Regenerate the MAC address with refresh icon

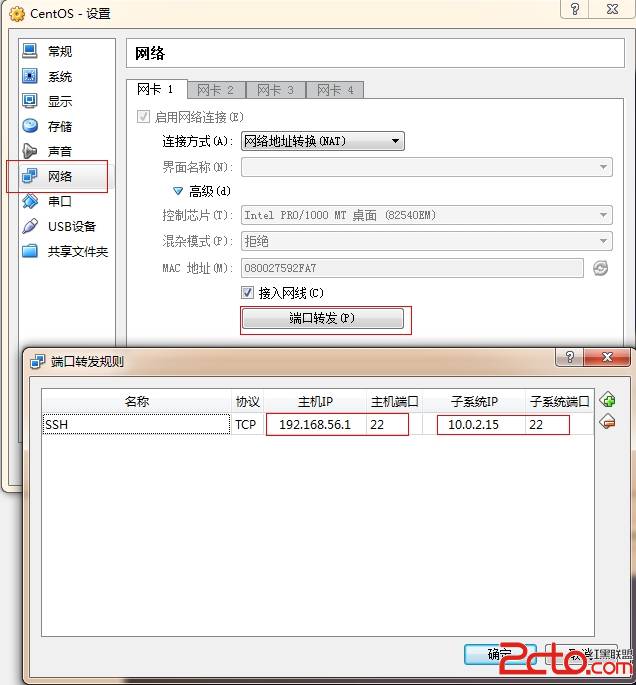[601, 268]
